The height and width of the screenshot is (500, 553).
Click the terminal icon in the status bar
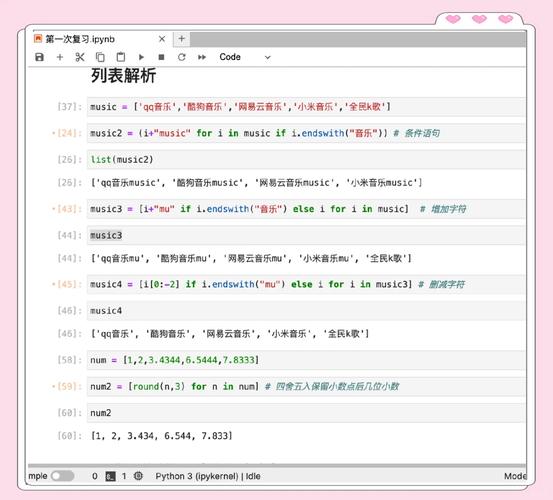[x=110, y=476]
